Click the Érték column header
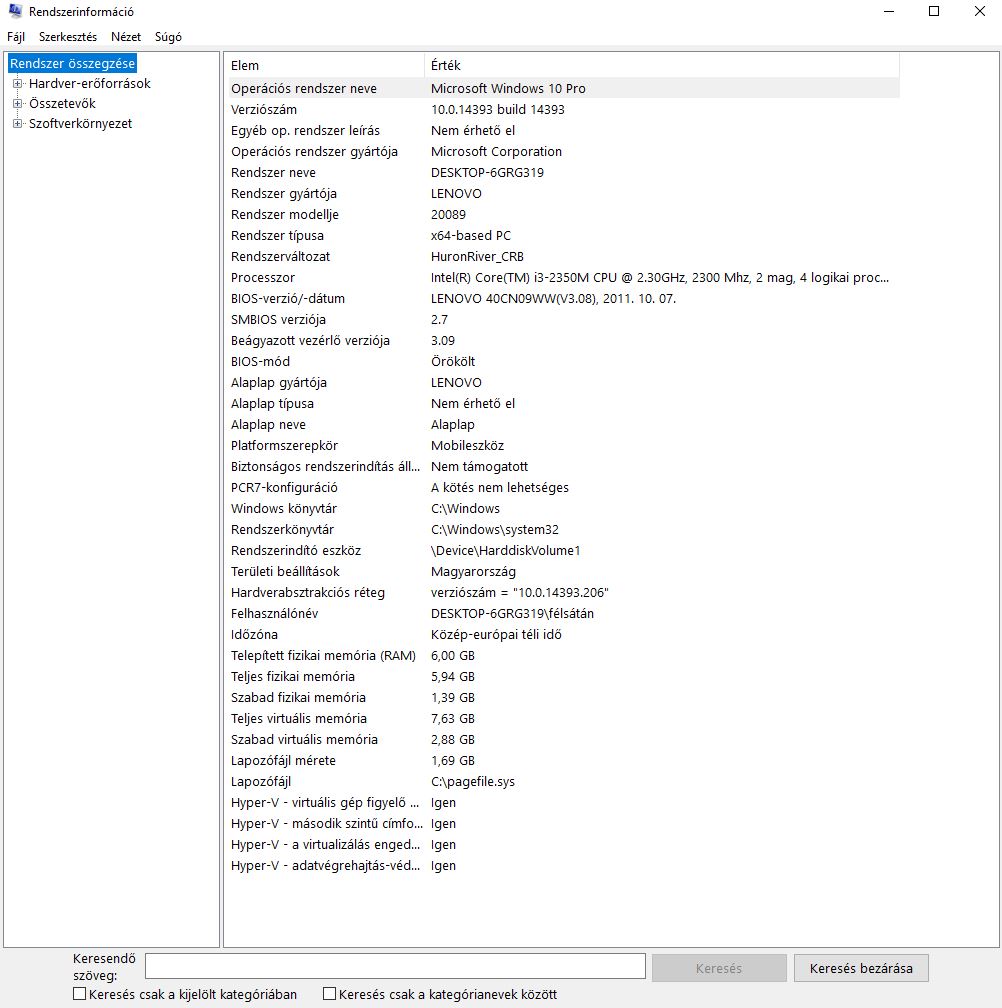 662,66
